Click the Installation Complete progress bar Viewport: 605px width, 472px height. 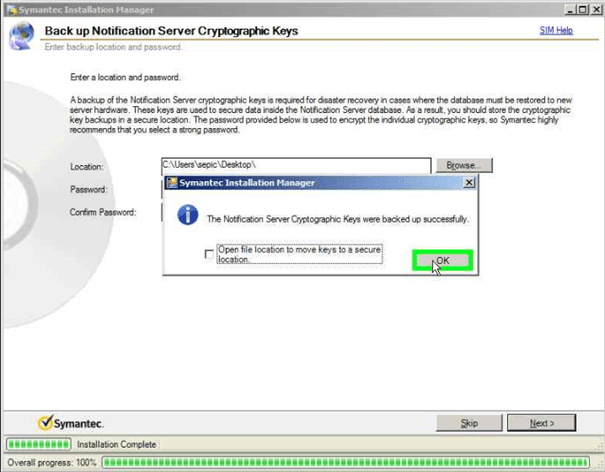[39, 444]
